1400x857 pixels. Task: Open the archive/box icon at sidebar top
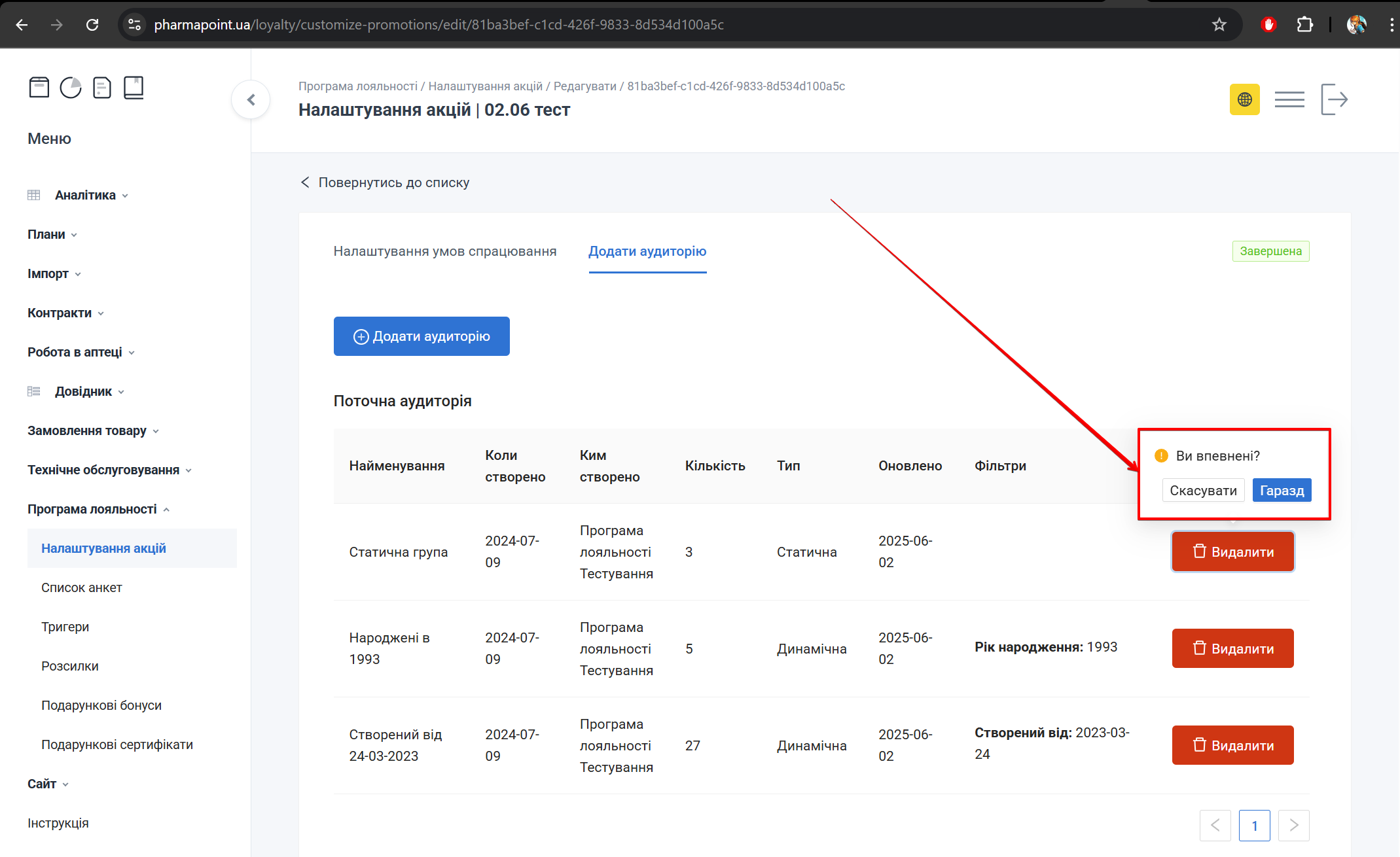(39, 87)
